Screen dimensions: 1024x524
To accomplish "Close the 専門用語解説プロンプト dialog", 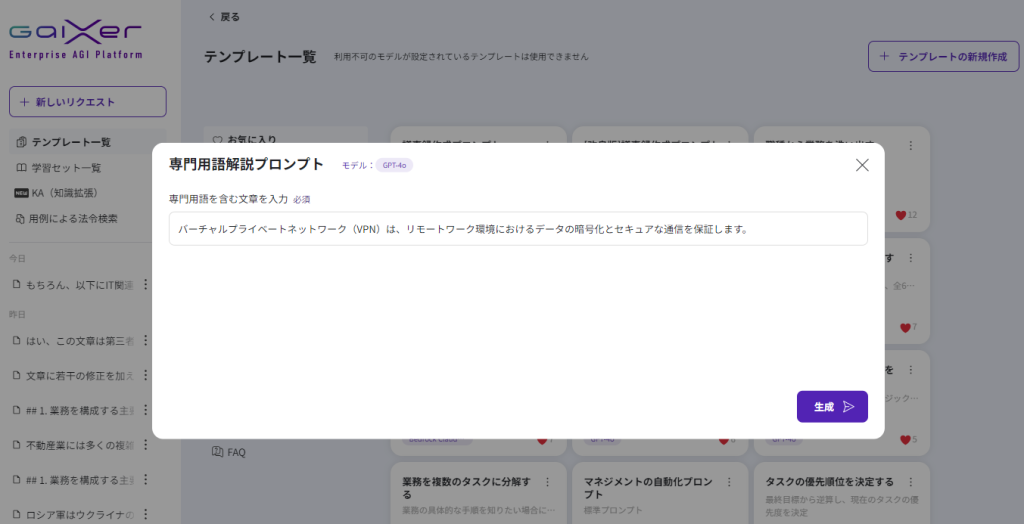I will pos(862,165).
